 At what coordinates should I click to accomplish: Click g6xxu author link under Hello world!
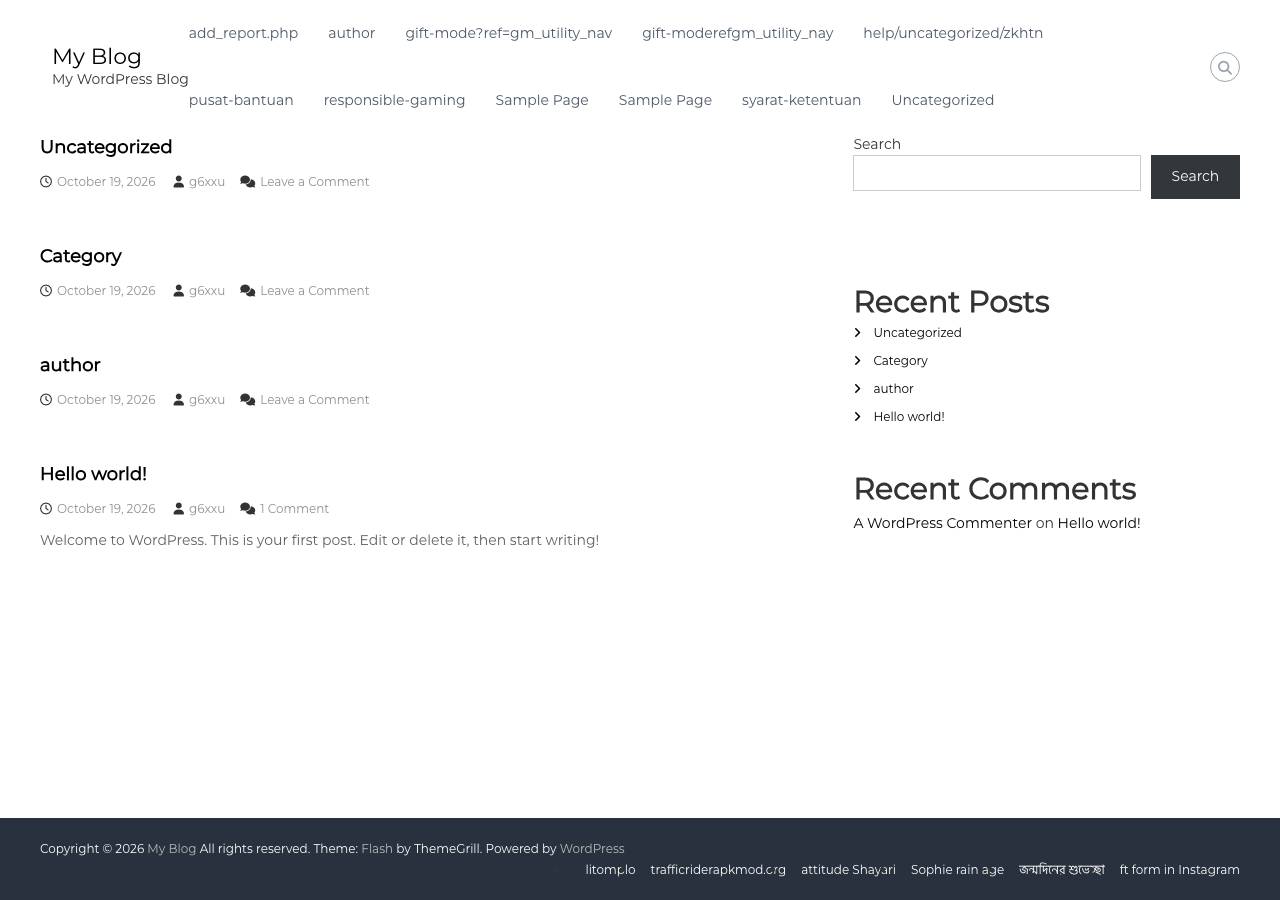tap(207, 509)
